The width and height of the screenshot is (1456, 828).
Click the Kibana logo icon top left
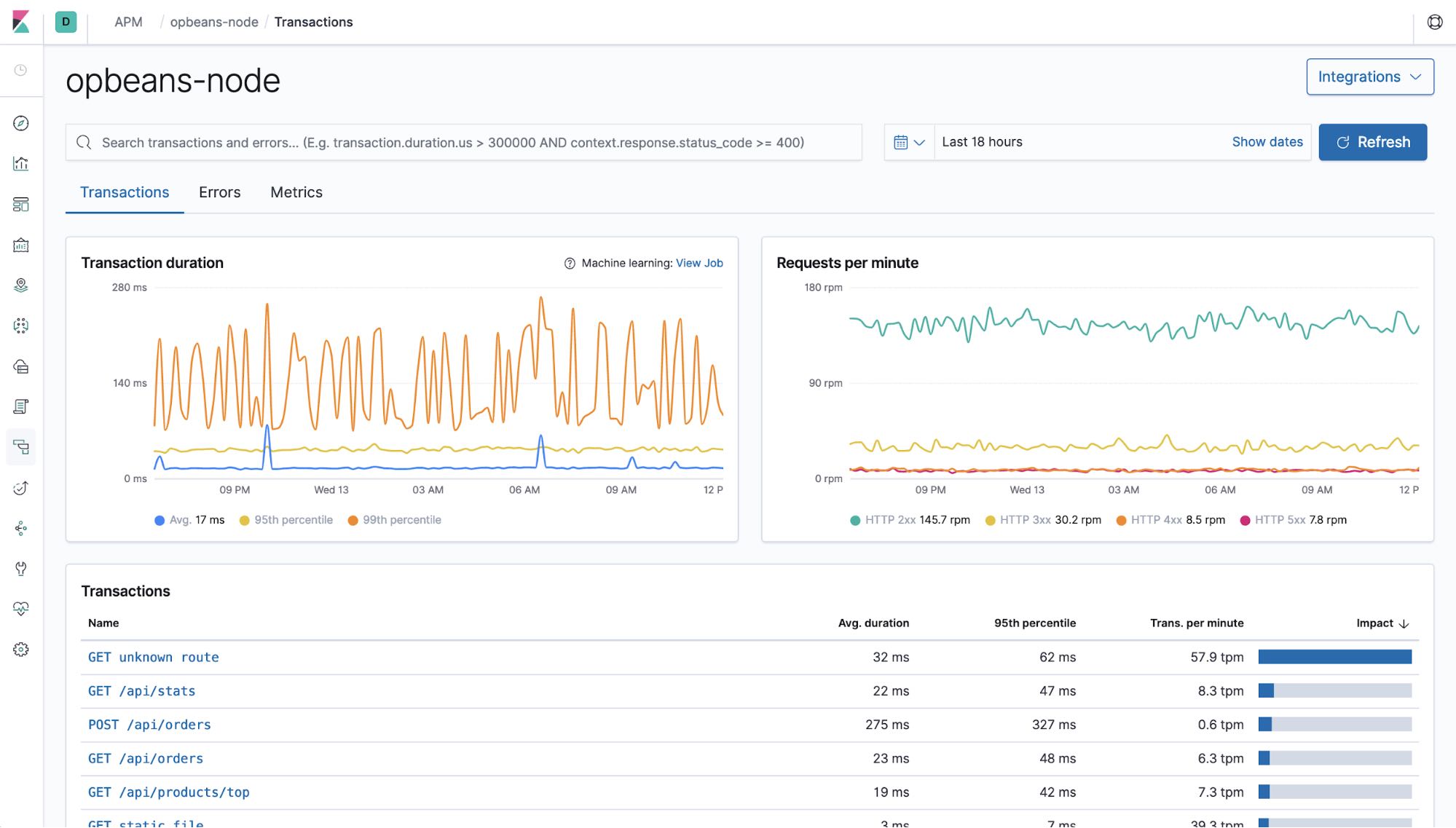tap(21, 20)
